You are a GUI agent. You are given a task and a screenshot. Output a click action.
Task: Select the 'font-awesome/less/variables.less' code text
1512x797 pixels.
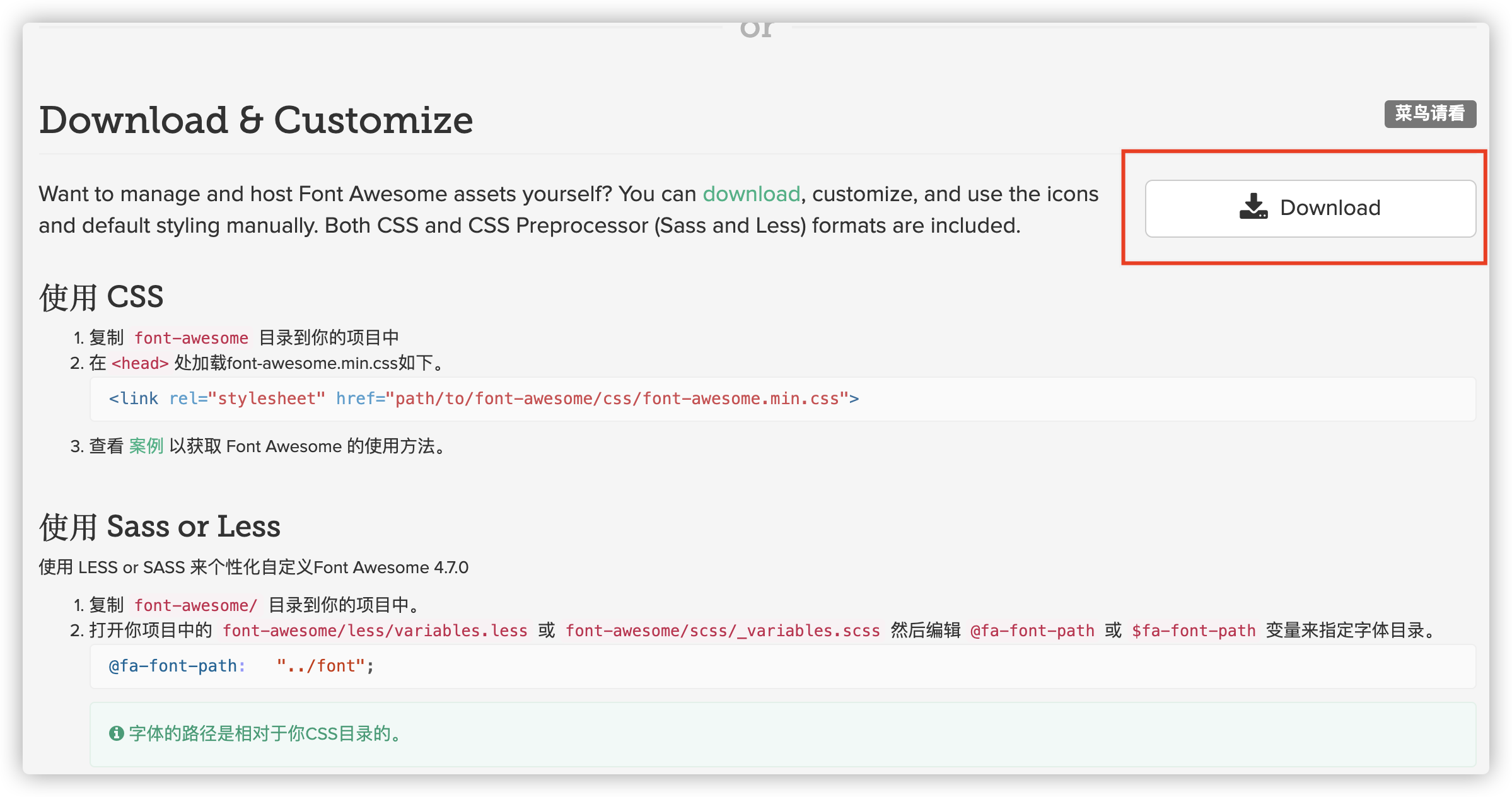(x=375, y=631)
